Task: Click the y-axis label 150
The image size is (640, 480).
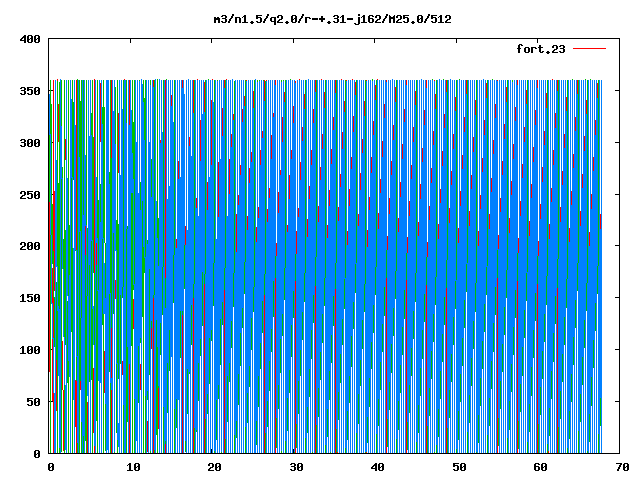Action: coord(30,298)
